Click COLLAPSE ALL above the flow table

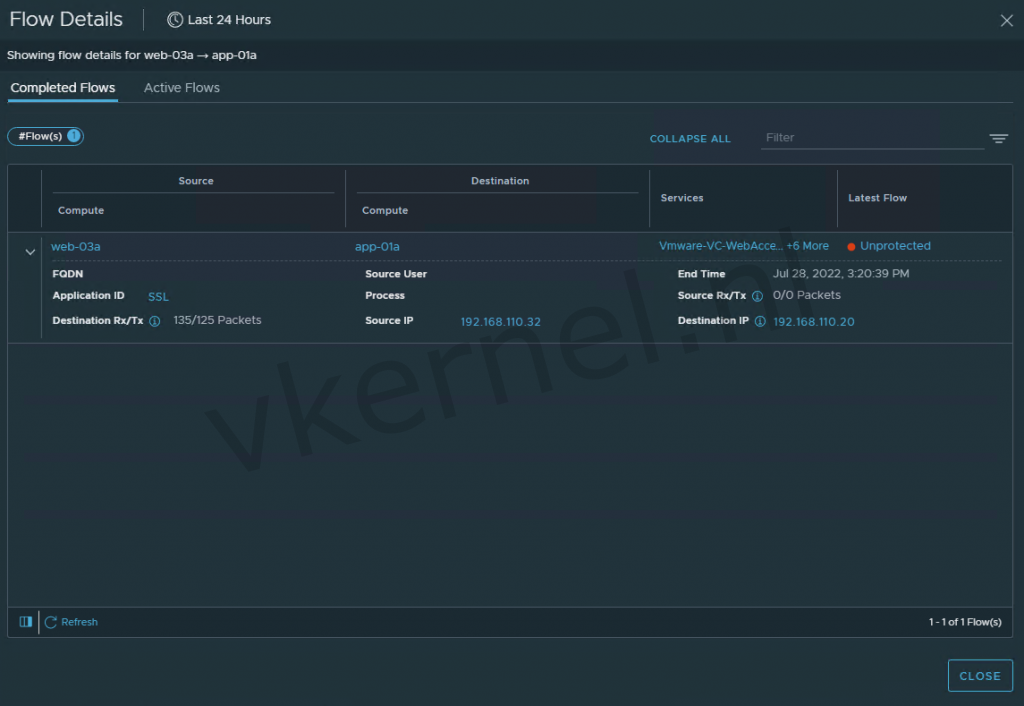(x=690, y=138)
